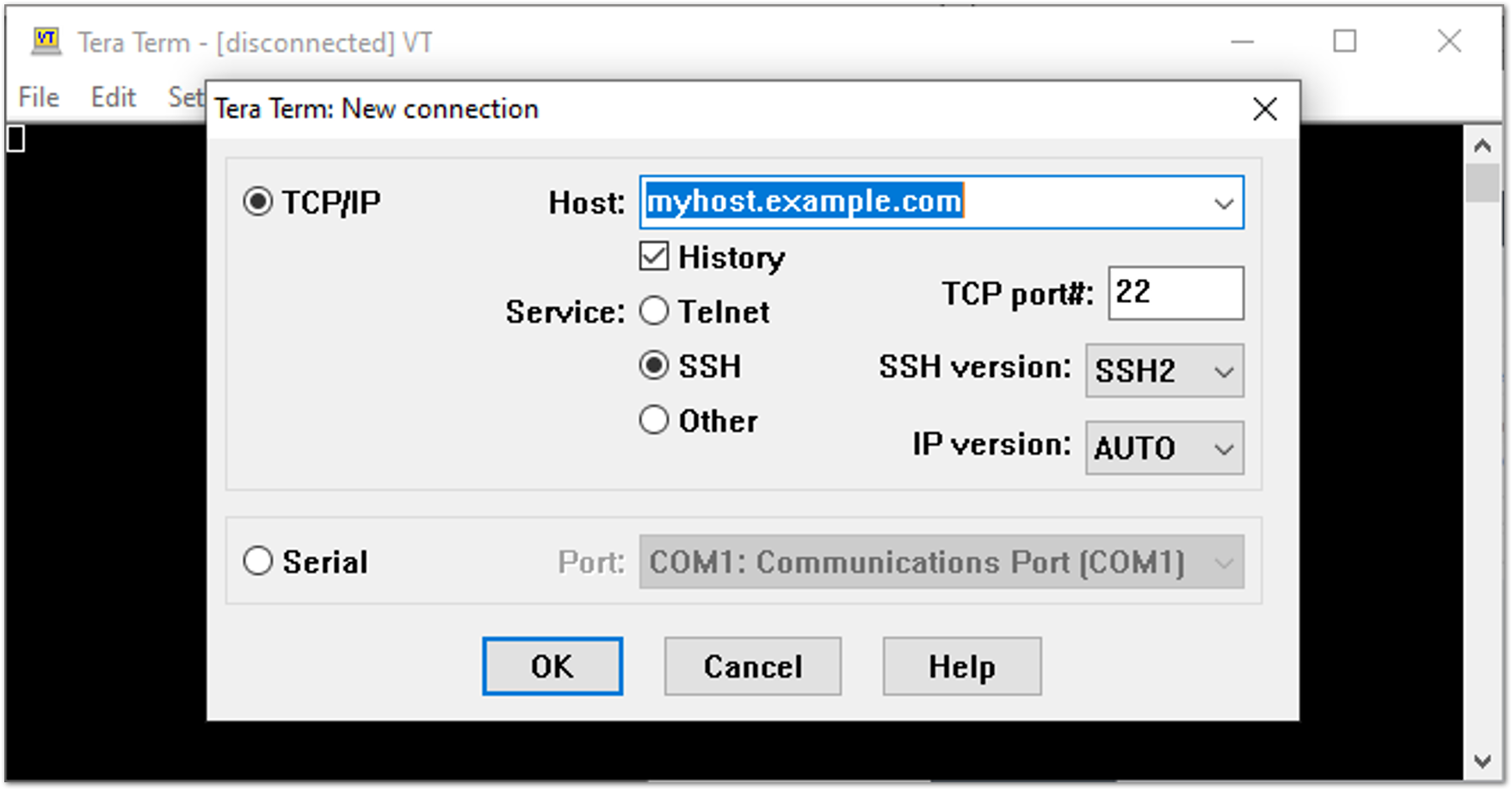Toggle the History checkbox
The height and width of the screenshot is (790, 1512).
point(654,256)
